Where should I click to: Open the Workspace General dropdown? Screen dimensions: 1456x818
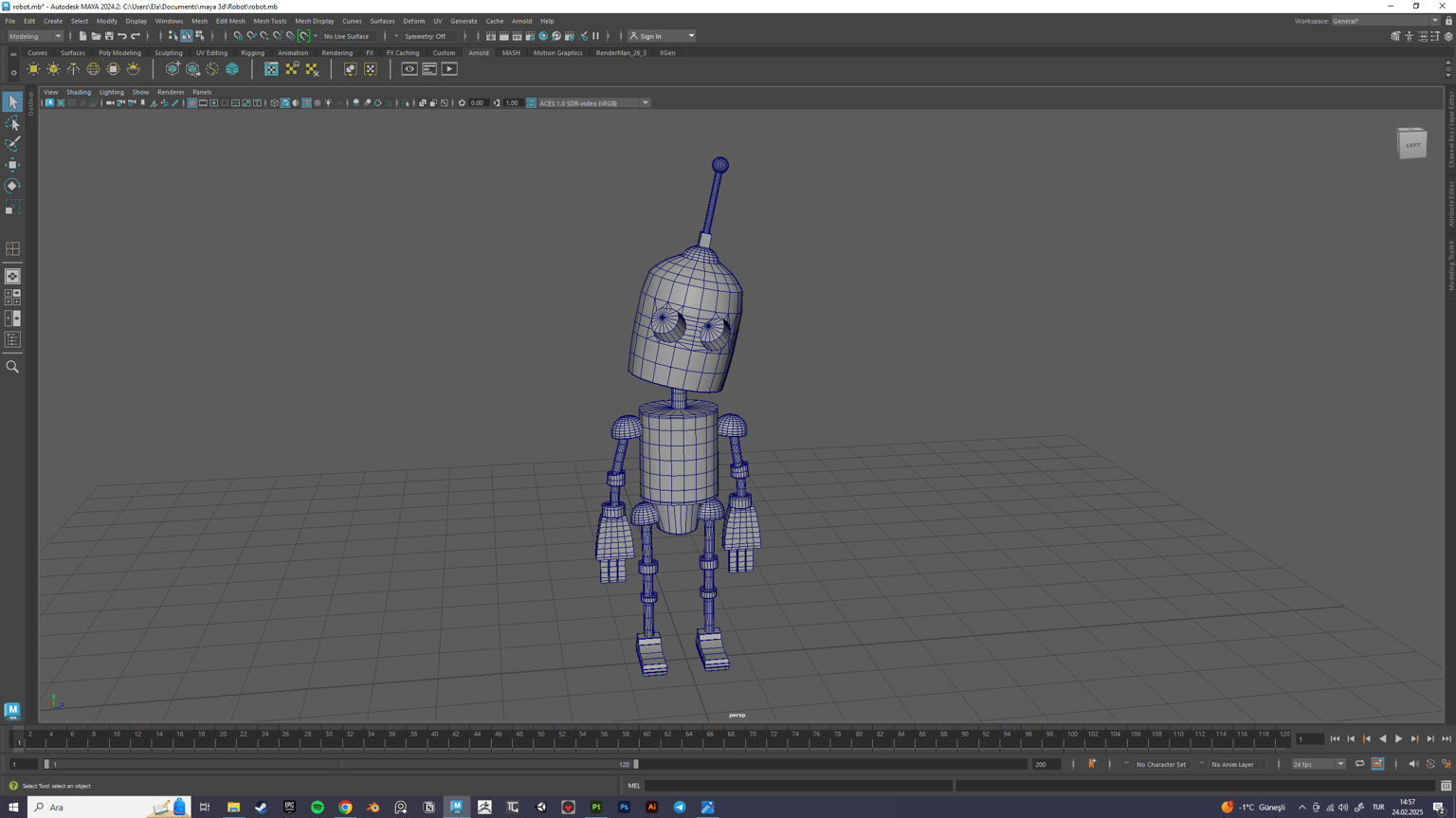pyautogui.click(x=1385, y=21)
